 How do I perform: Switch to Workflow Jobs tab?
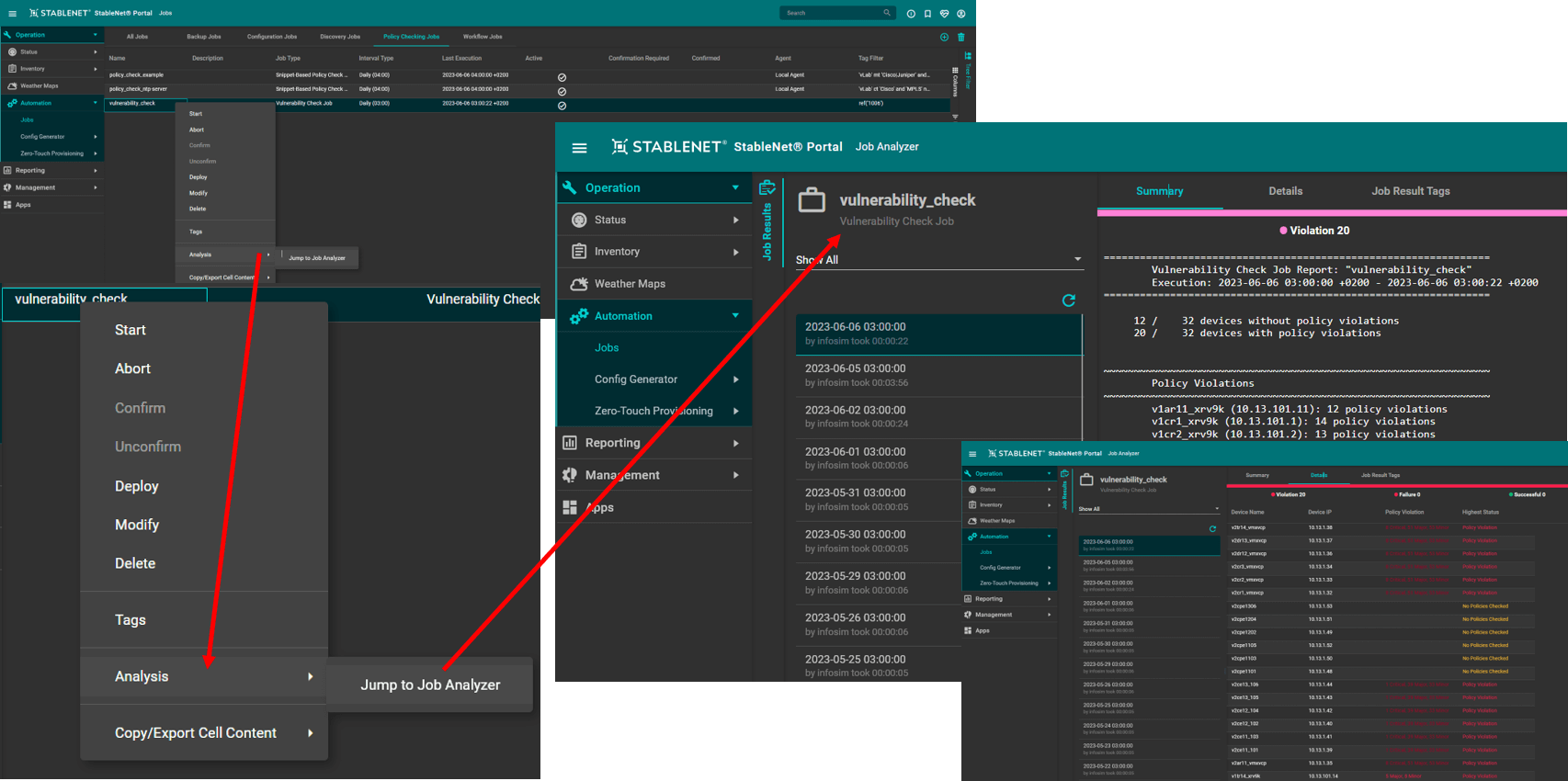tap(483, 37)
